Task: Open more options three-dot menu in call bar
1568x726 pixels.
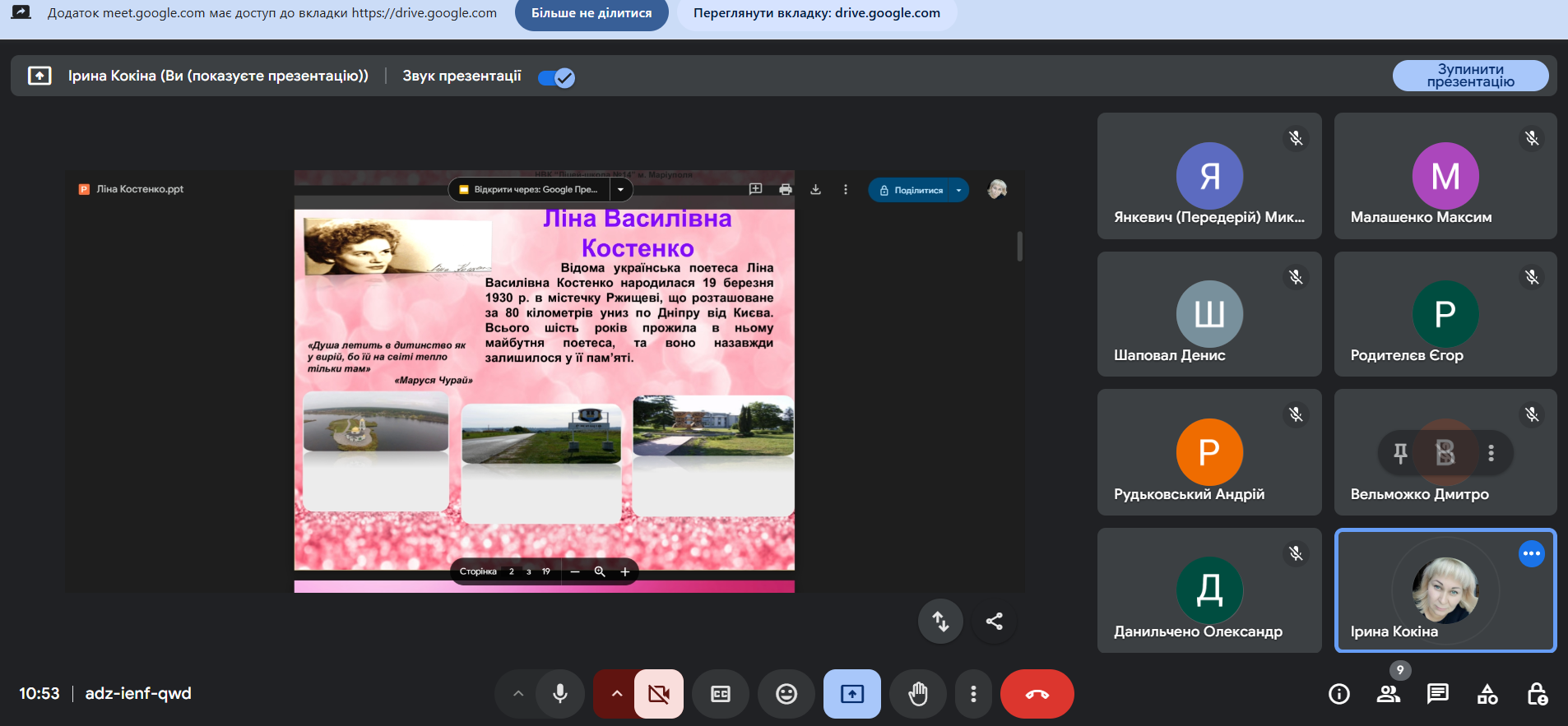Action: point(973,694)
